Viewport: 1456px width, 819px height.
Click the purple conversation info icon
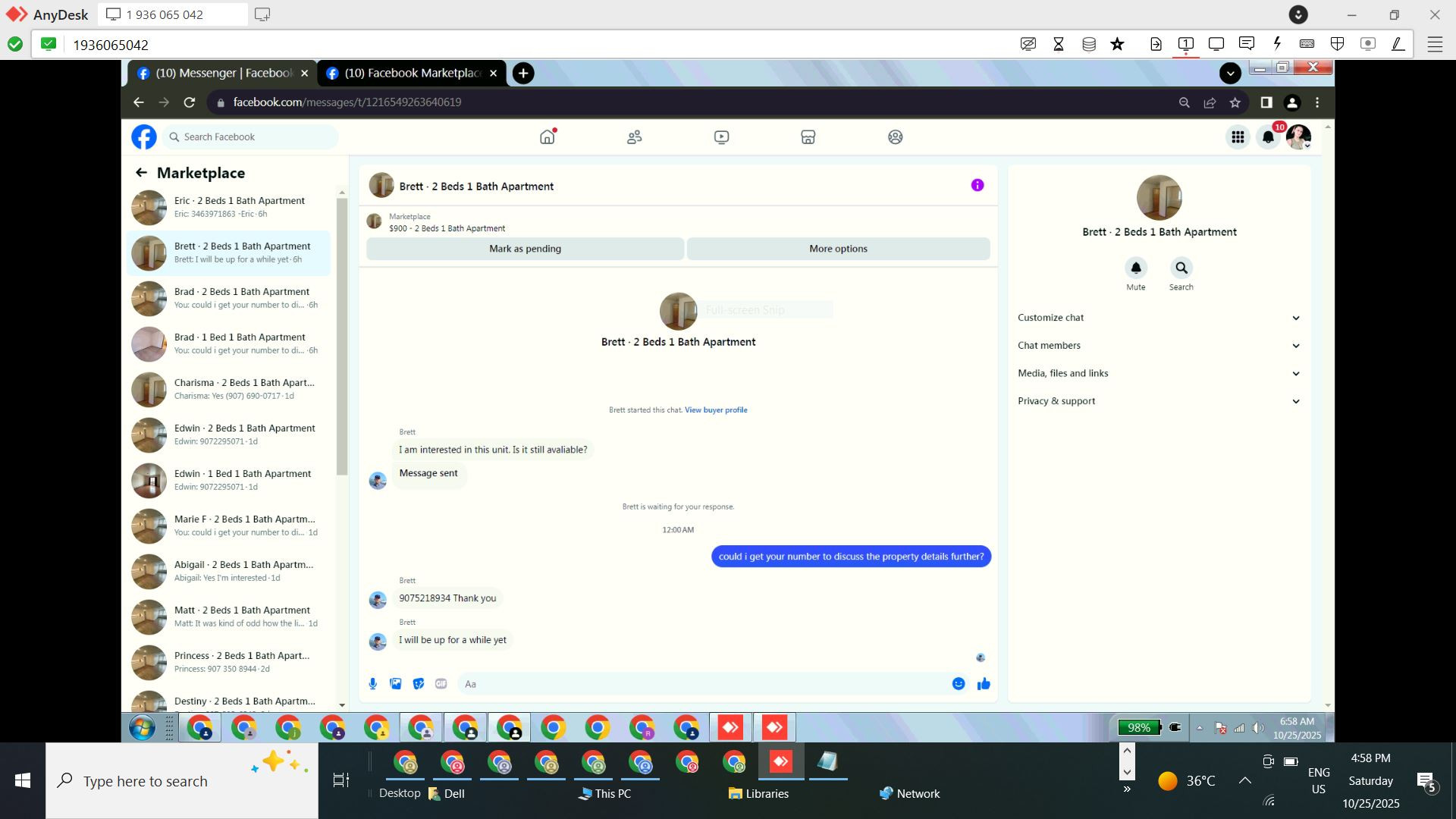[977, 185]
